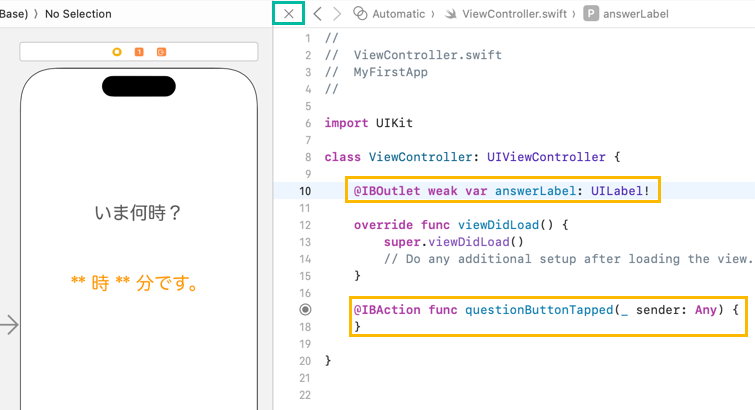755x410 pixels.
Task: Select the いま何時？ button on canvas
Action: point(139,213)
